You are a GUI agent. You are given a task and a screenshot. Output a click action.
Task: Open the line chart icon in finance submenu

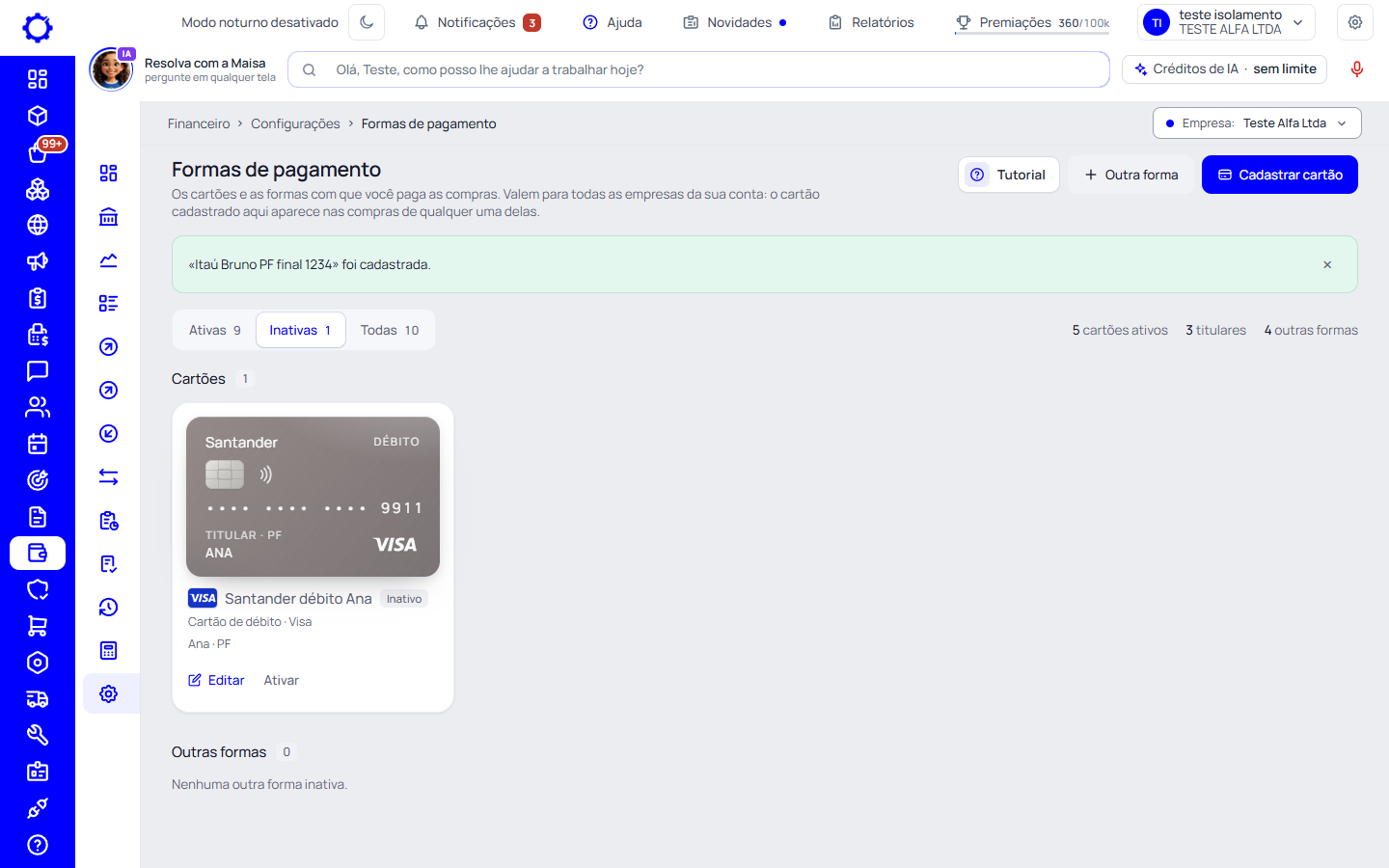109,260
